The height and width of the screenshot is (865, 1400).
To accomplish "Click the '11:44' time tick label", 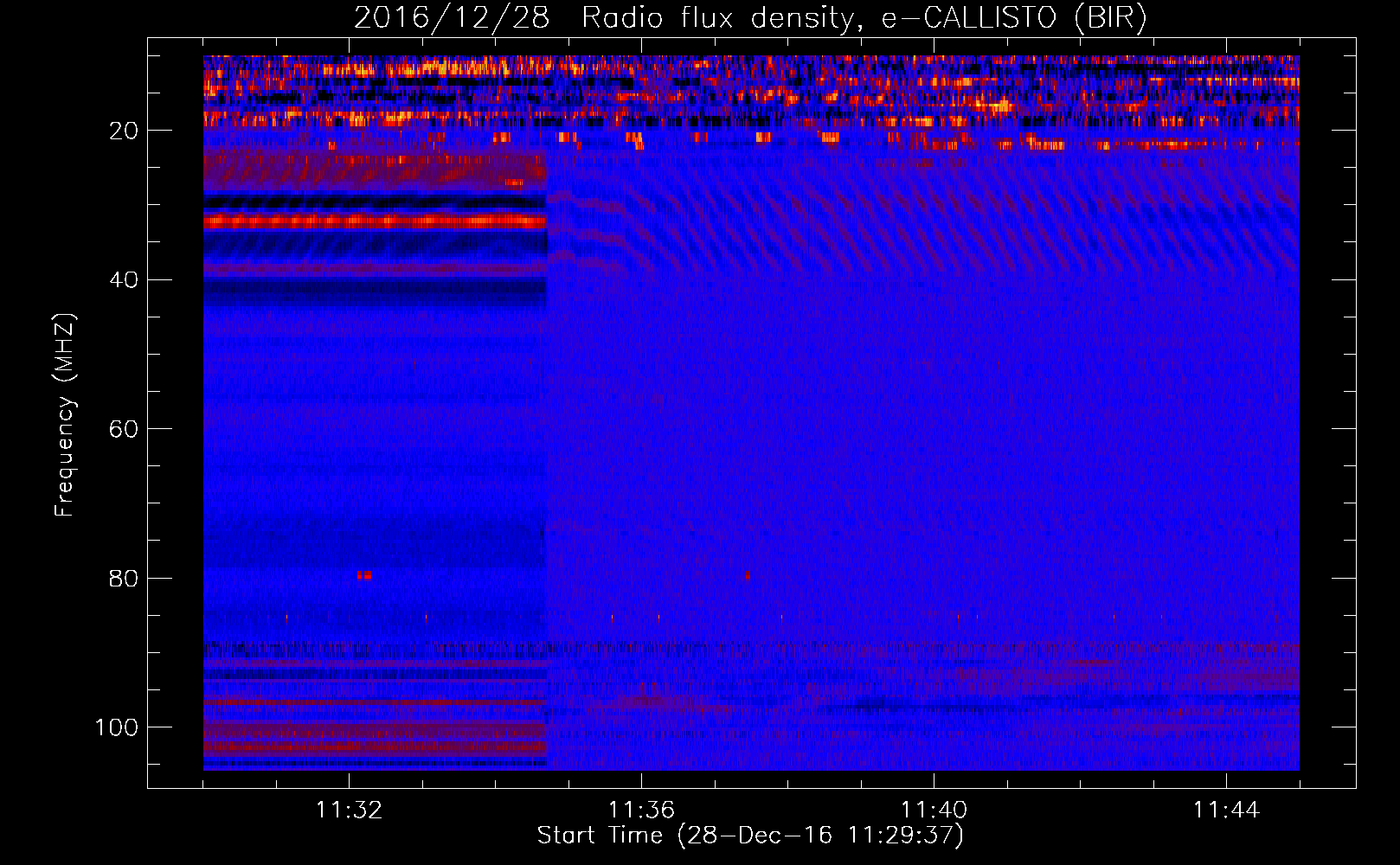I will 1226,811.
